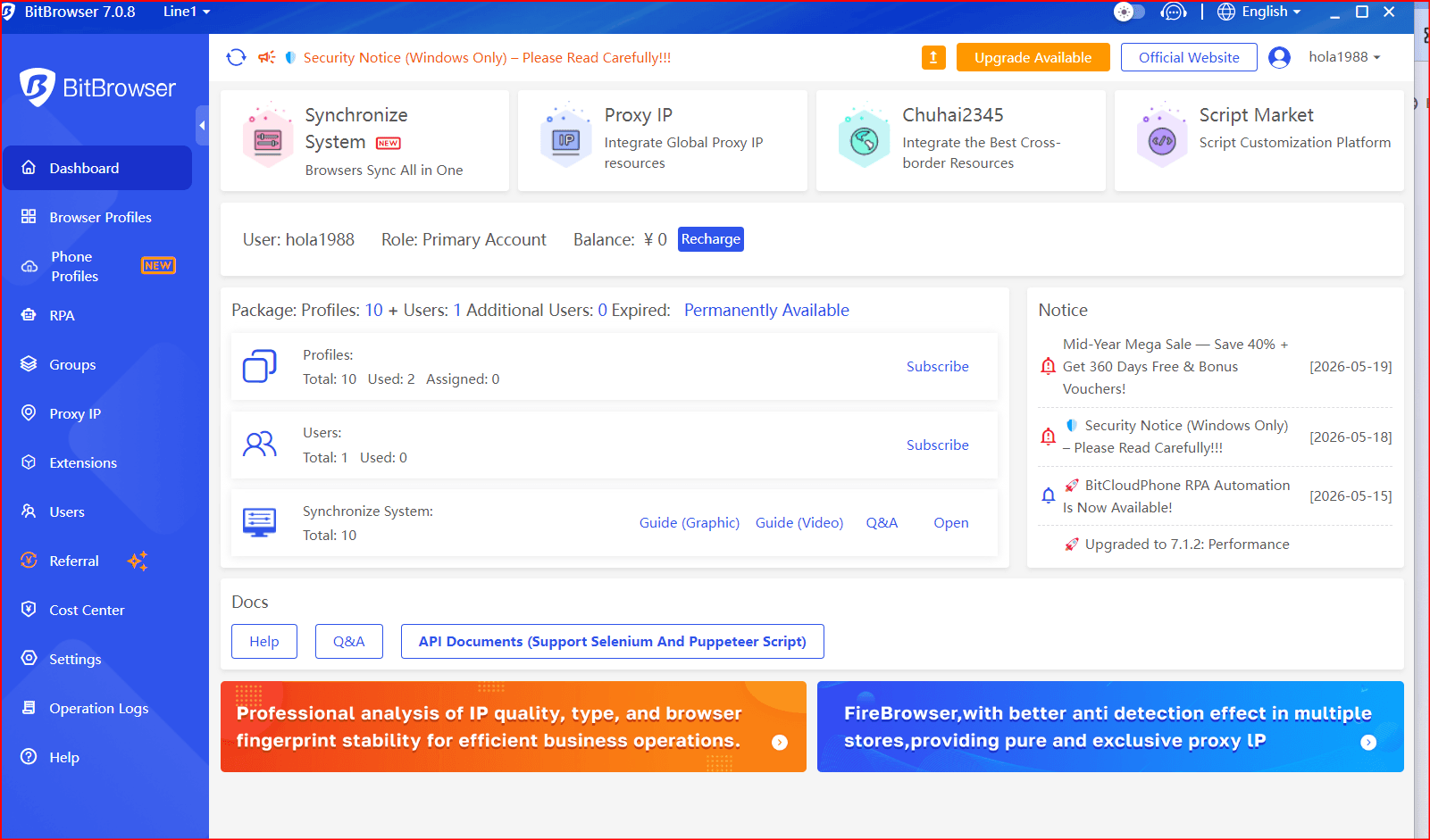Click the Recharge balance button
The height and width of the screenshot is (840, 1430).
click(x=711, y=239)
